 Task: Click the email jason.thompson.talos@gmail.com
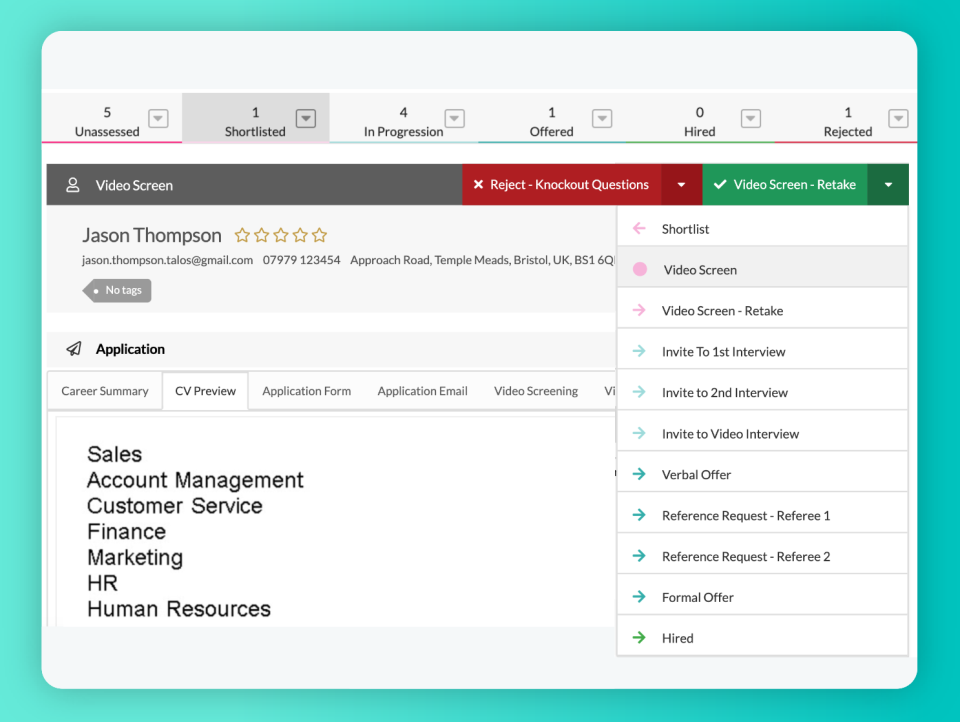pos(167,260)
